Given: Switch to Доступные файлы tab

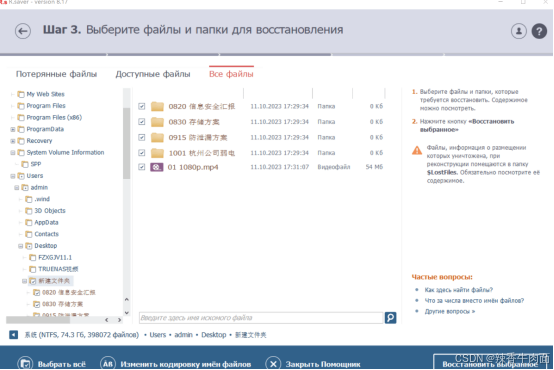Looking at the screenshot, I should pyautogui.click(x=153, y=74).
